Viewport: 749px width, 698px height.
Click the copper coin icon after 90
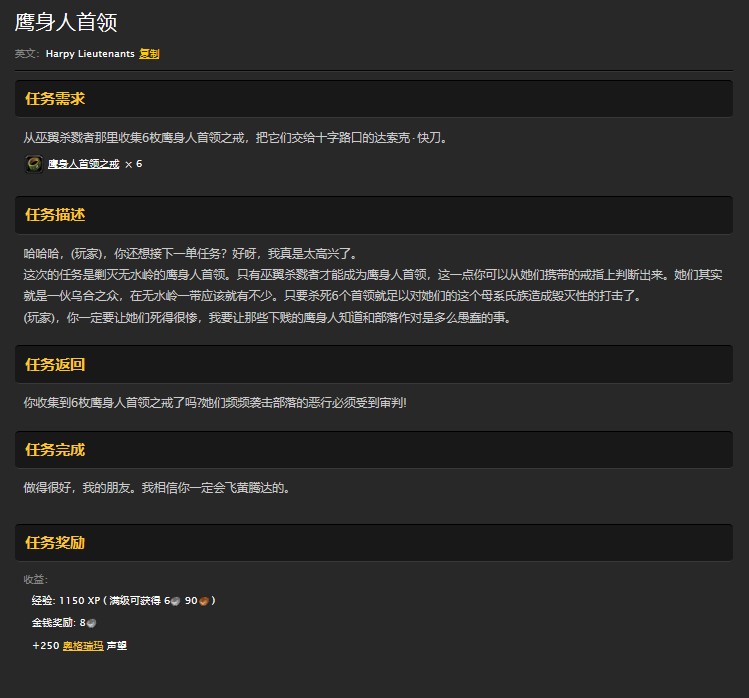204,601
